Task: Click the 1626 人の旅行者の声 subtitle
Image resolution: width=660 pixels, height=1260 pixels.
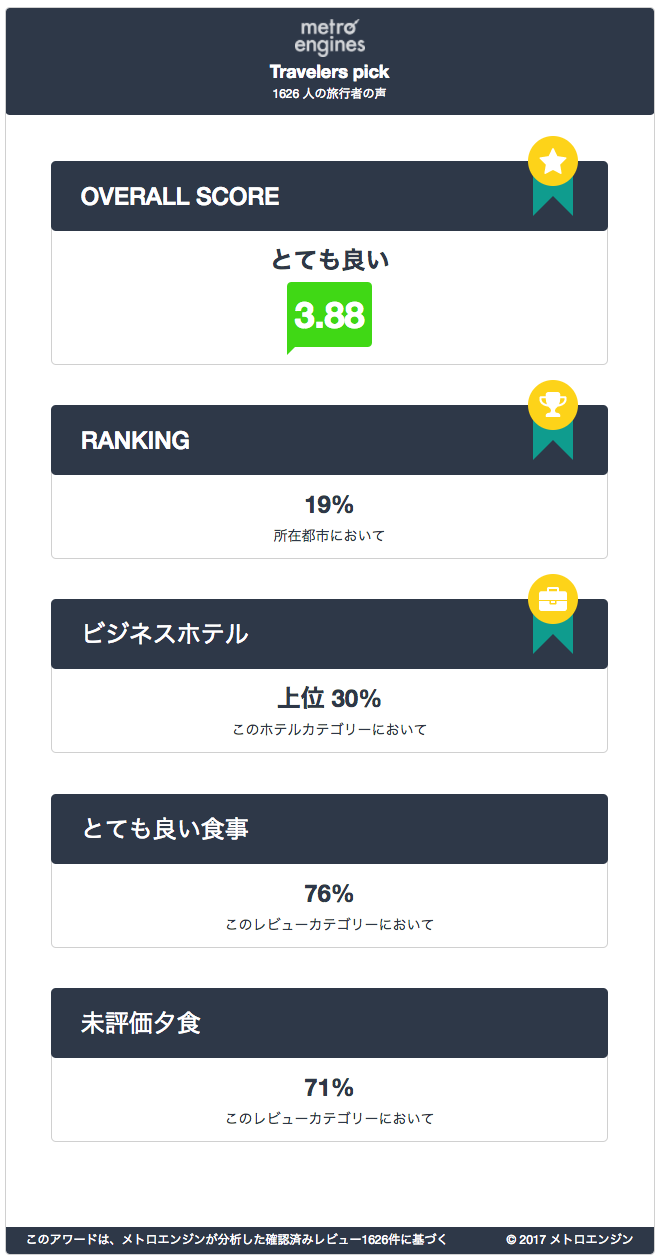Action: [330, 94]
